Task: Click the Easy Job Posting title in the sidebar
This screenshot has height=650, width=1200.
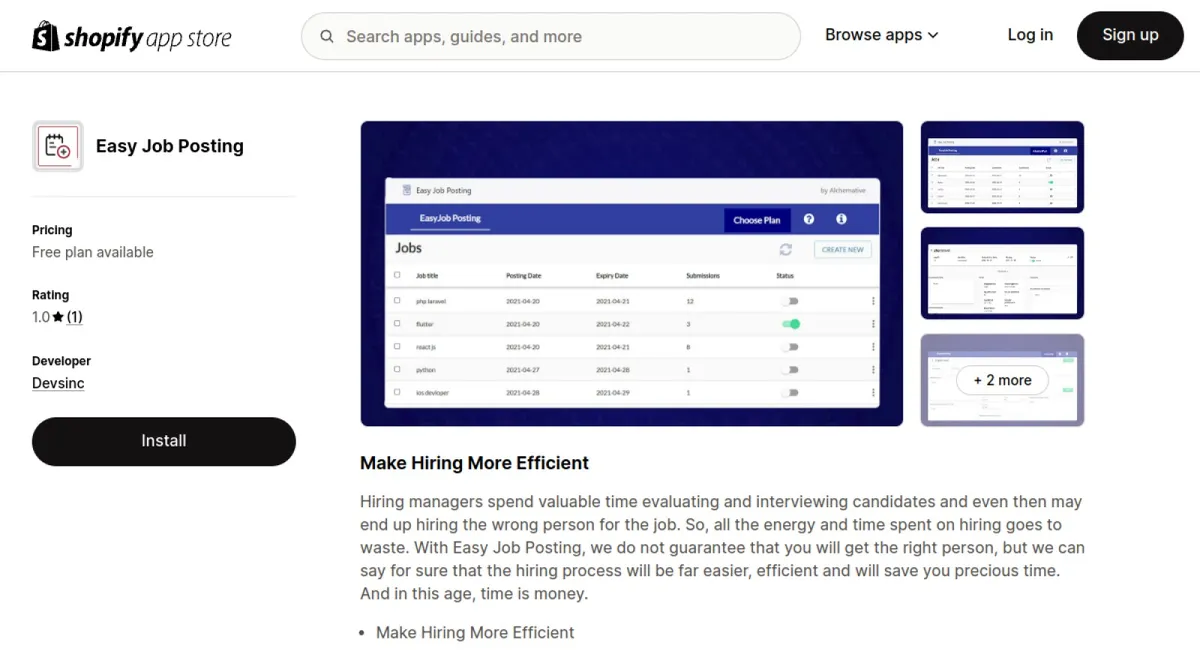Action: coord(170,146)
